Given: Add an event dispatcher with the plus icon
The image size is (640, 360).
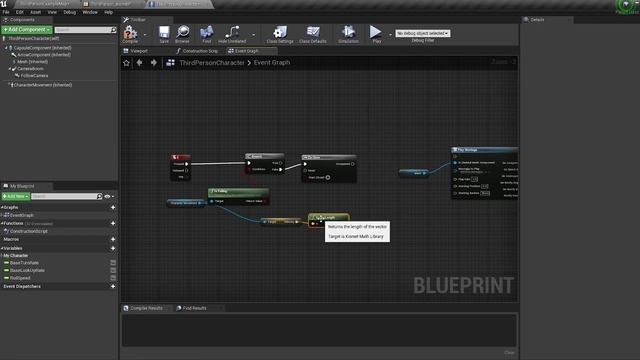Looking at the screenshot, I should [x=113, y=287].
